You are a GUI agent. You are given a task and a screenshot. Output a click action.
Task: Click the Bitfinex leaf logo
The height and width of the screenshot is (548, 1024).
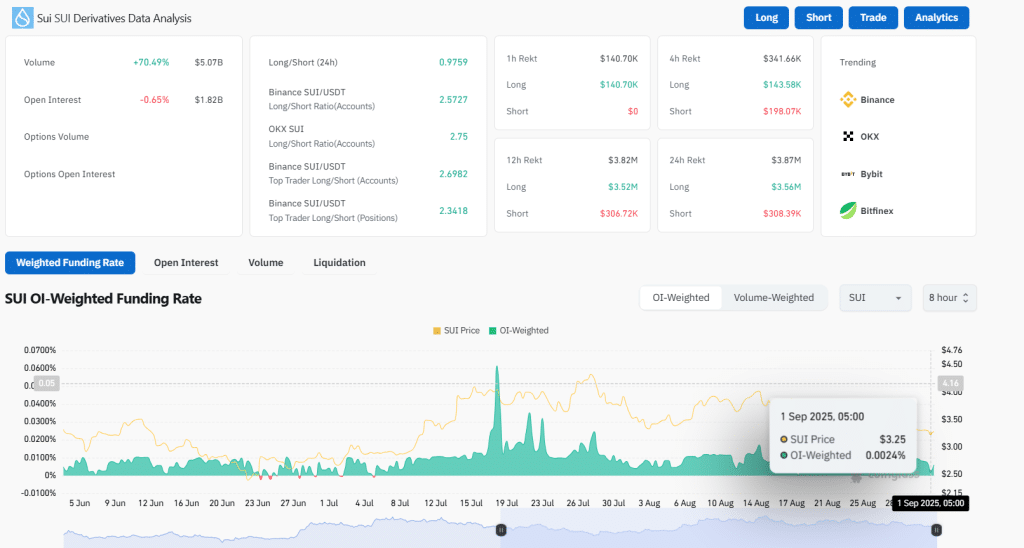click(848, 211)
